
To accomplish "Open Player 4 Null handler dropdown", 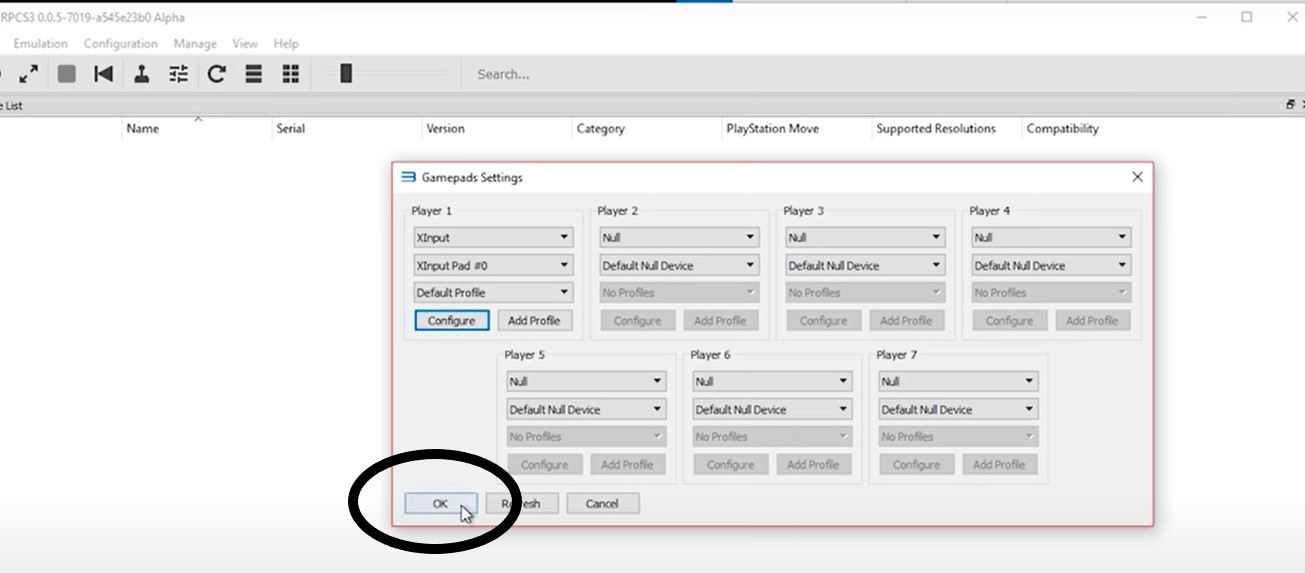I will coord(1051,238).
